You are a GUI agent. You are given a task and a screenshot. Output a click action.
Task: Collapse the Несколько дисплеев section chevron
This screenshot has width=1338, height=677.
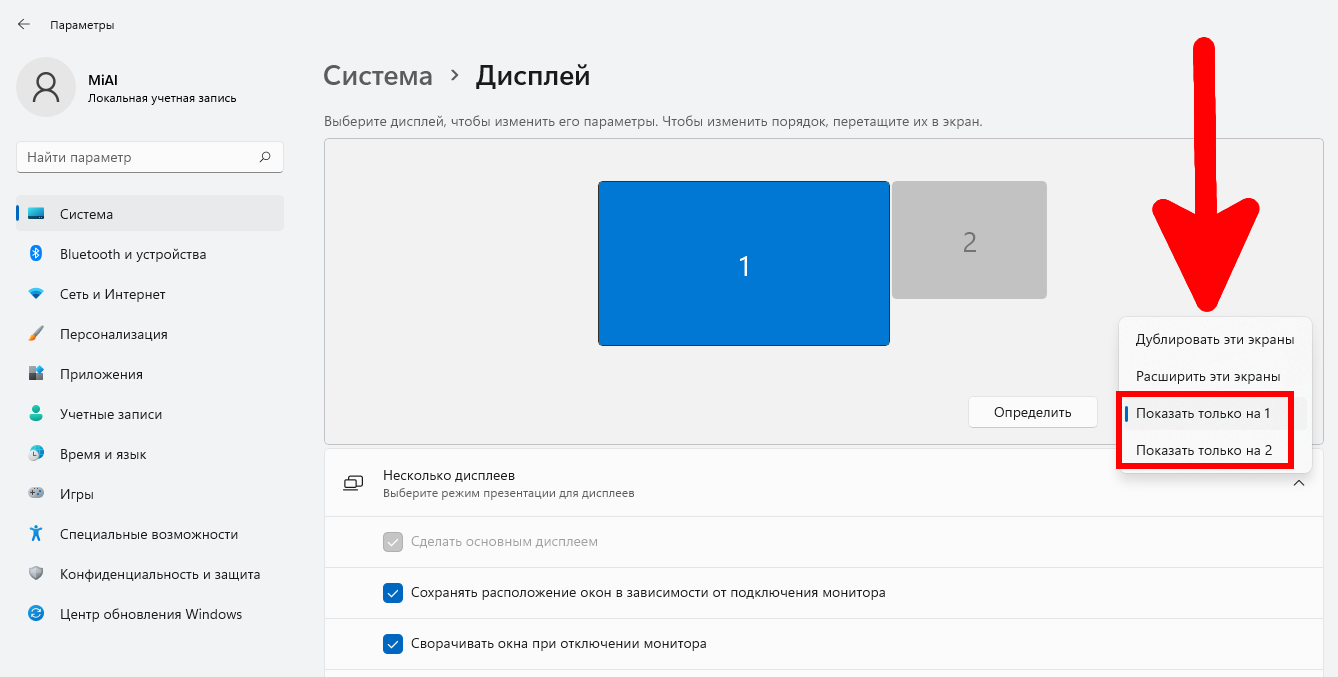(x=1299, y=483)
